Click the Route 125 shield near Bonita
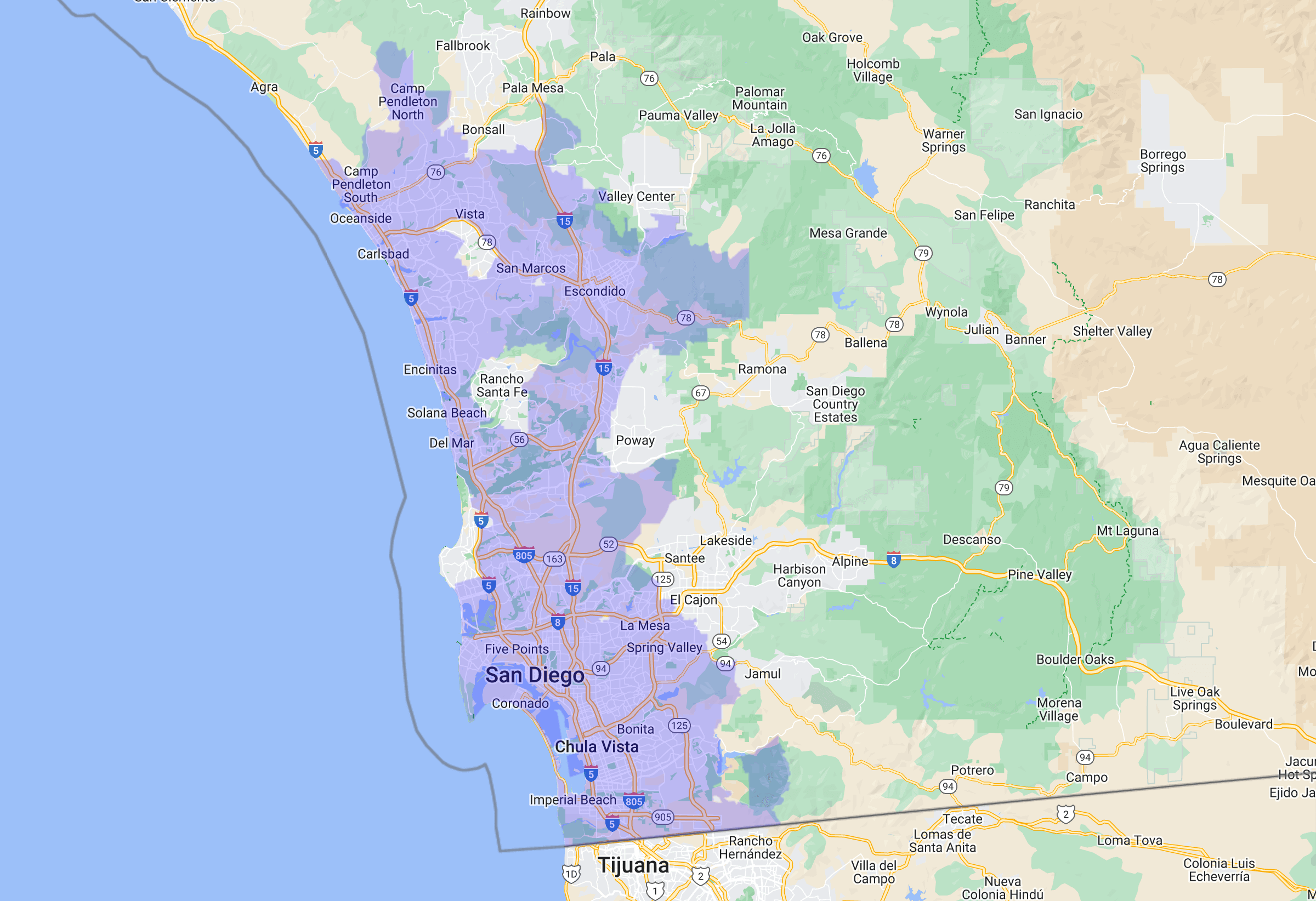The image size is (1316, 901). (x=679, y=726)
